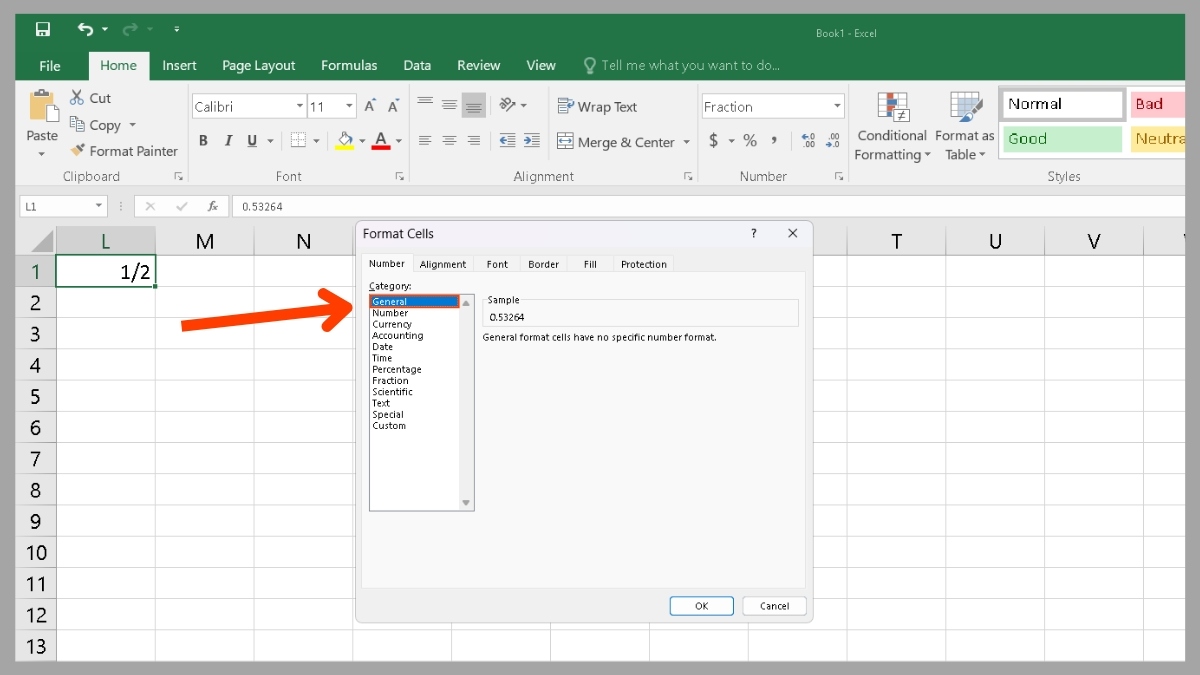Click Increase Decimal icon
The image size is (1200, 675).
pos(808,141)
